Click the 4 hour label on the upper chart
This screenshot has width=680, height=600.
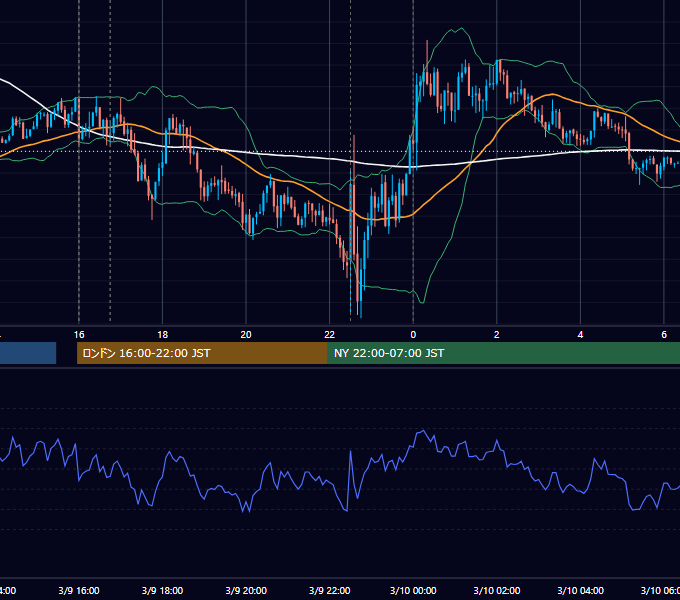tap(580, 335)
